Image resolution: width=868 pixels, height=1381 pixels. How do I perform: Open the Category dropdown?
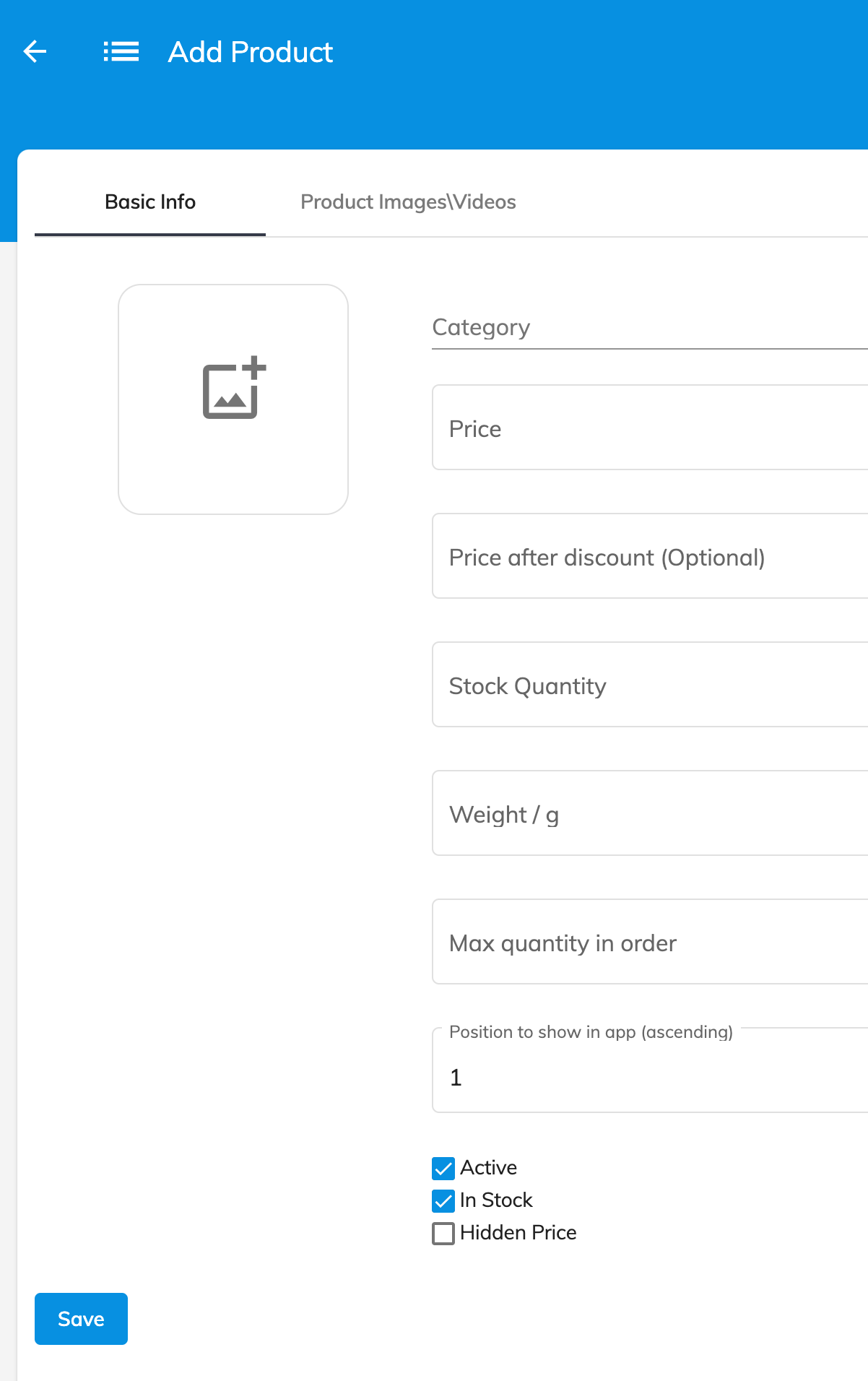pyautogui.click(x=650, y=329)
